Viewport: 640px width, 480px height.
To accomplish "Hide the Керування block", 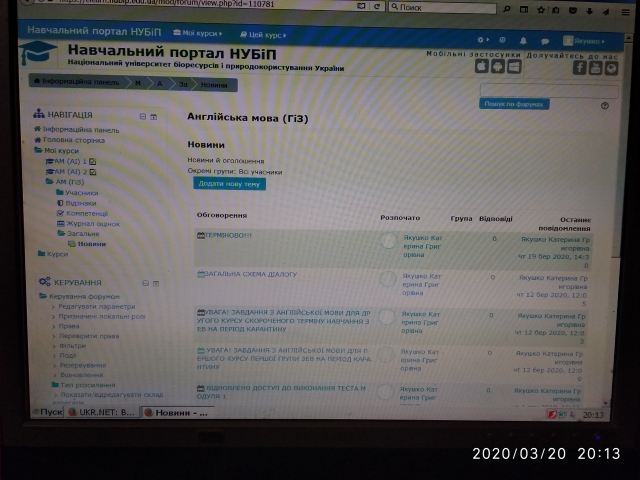I will click(145, 283).
